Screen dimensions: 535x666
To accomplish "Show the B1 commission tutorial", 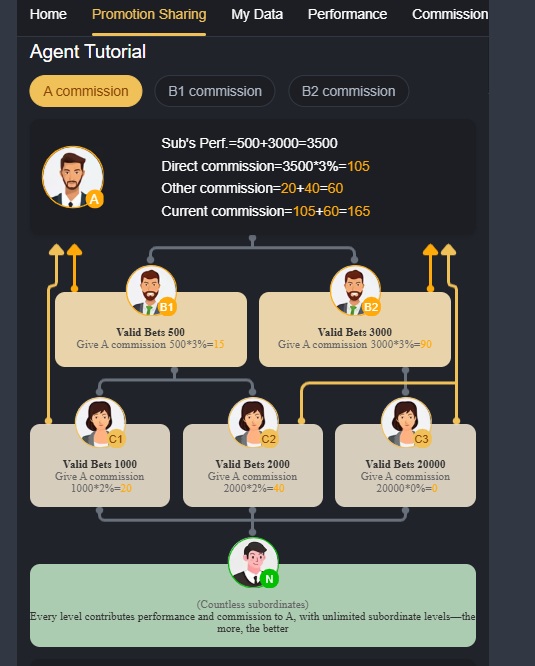I will coord(215,91).
